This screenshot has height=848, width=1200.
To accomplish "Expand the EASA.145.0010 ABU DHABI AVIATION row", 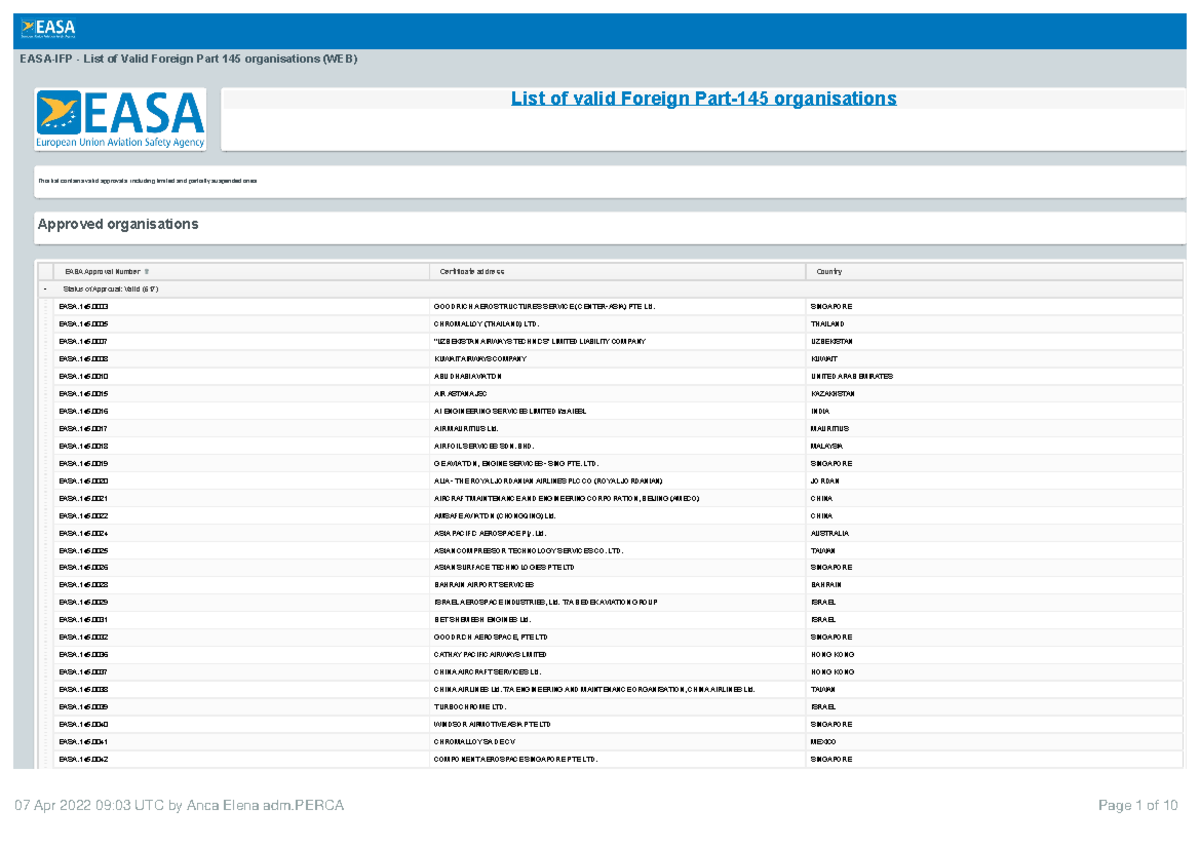I will tap(48, 376).
